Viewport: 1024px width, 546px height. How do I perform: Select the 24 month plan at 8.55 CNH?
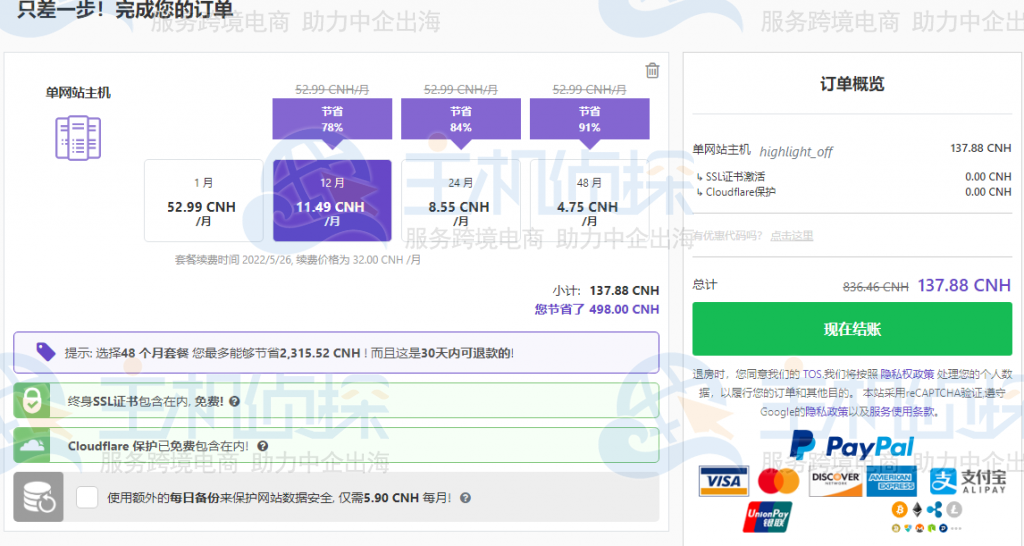460,201
